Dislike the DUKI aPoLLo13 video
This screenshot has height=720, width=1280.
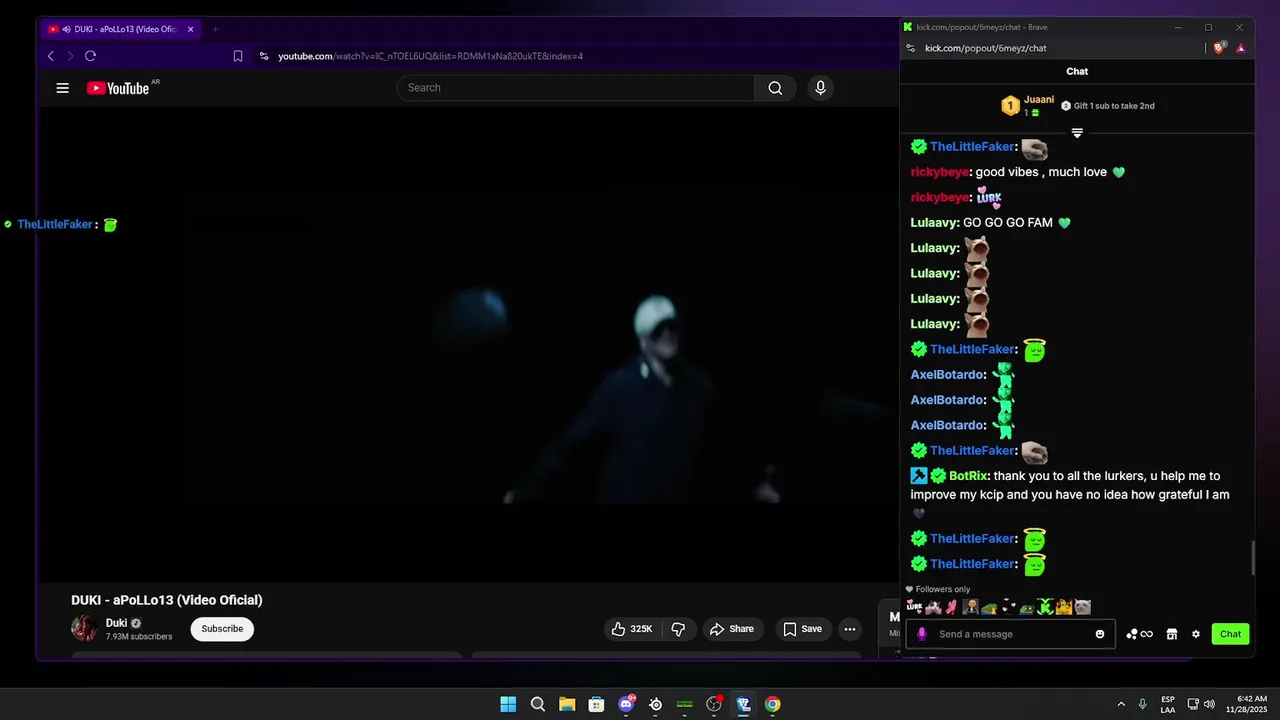[x=678, y=629]
